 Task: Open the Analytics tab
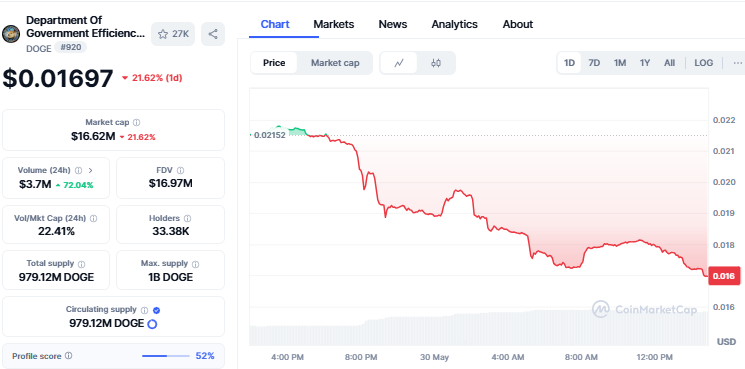(x=454, y=24)
